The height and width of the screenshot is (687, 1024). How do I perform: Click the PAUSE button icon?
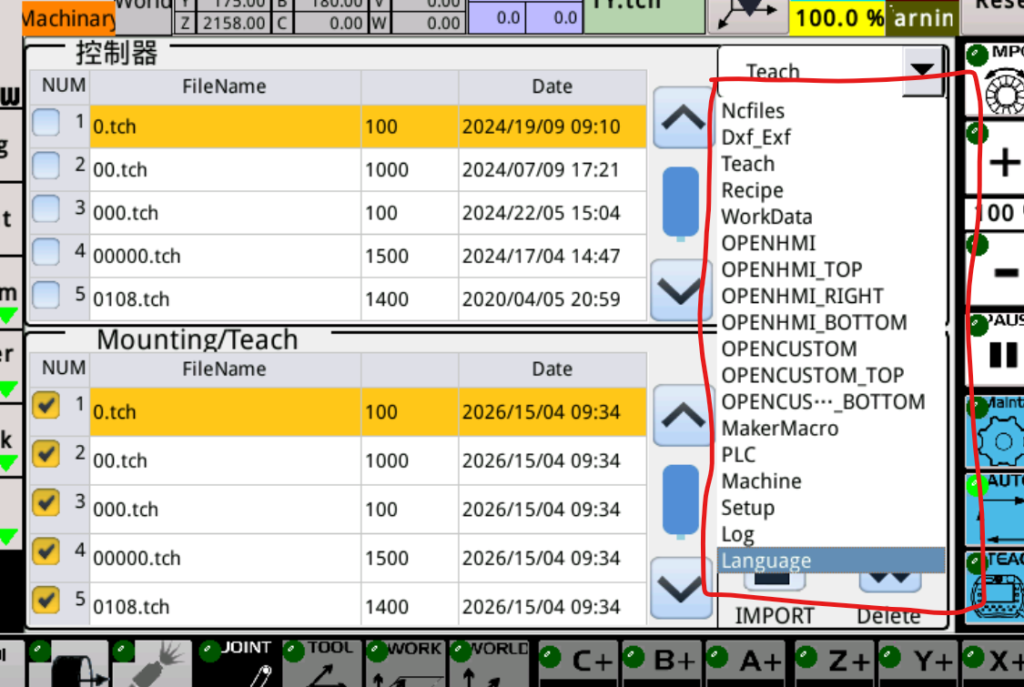[1001, 353]
